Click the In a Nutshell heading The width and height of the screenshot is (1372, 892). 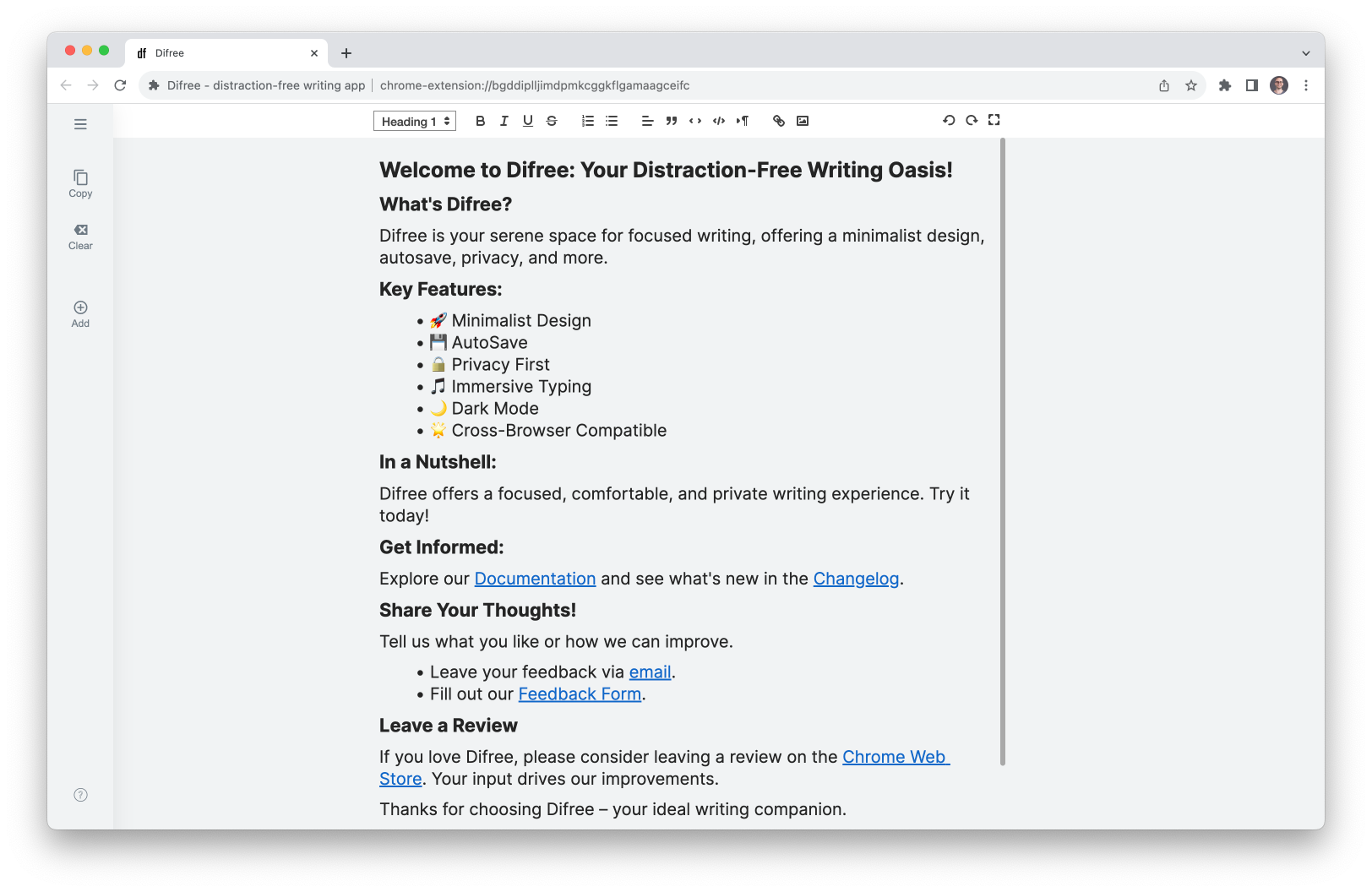click(438, 462)
